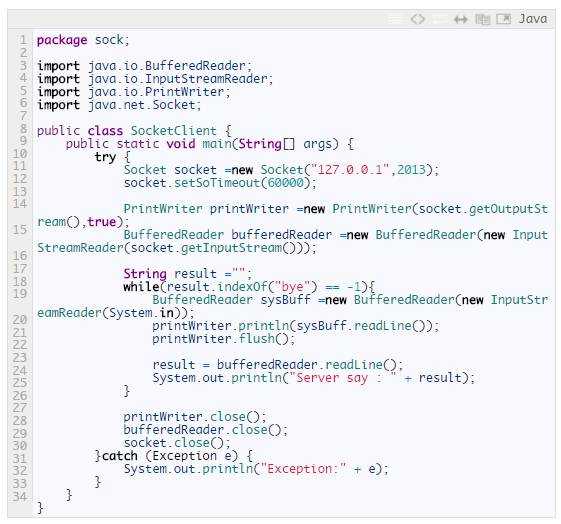
Task: Click line number 8 in gutter
Action: (x=23, y=129)
